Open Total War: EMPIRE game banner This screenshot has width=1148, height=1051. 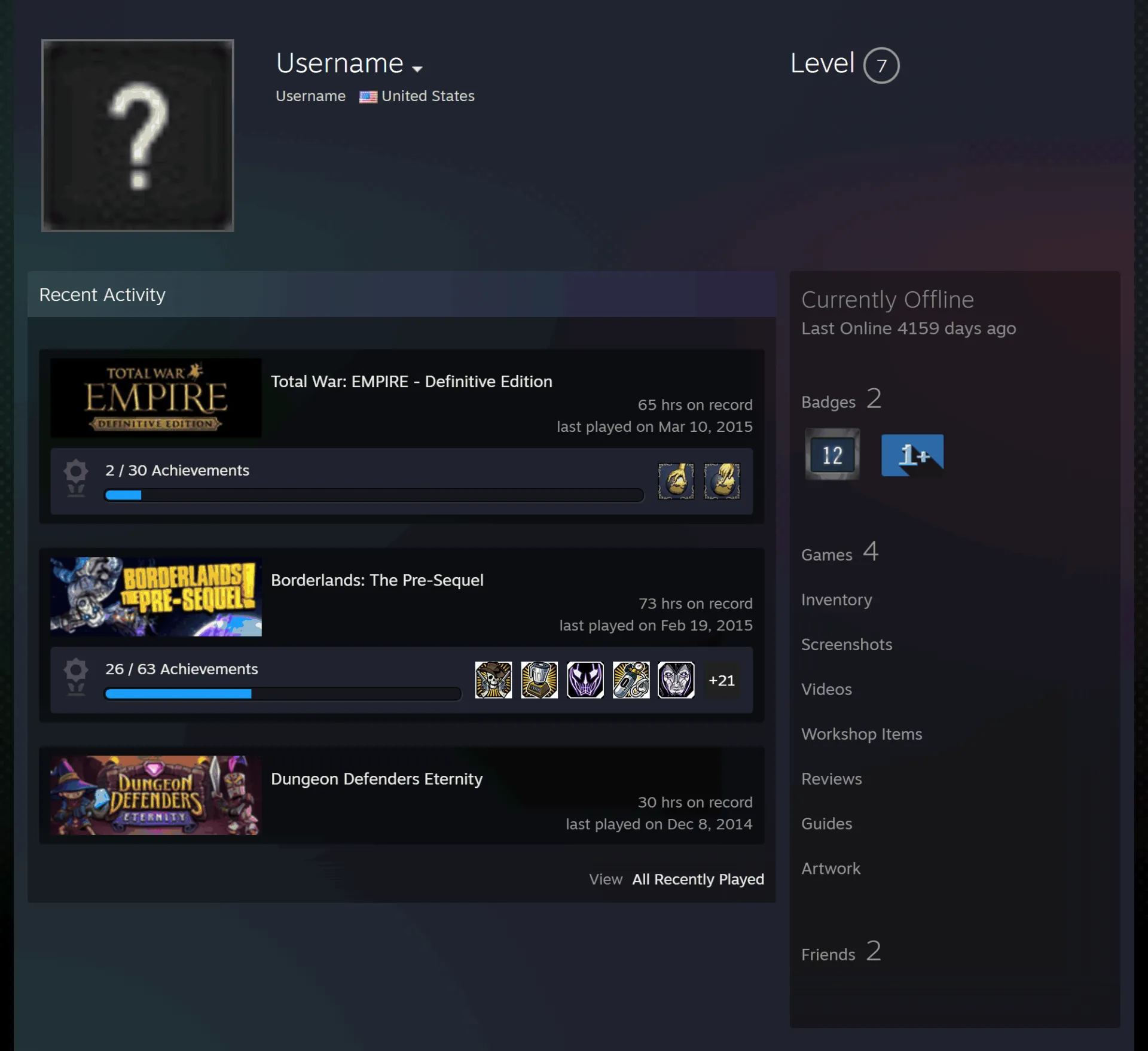click(x=155, y=398)
